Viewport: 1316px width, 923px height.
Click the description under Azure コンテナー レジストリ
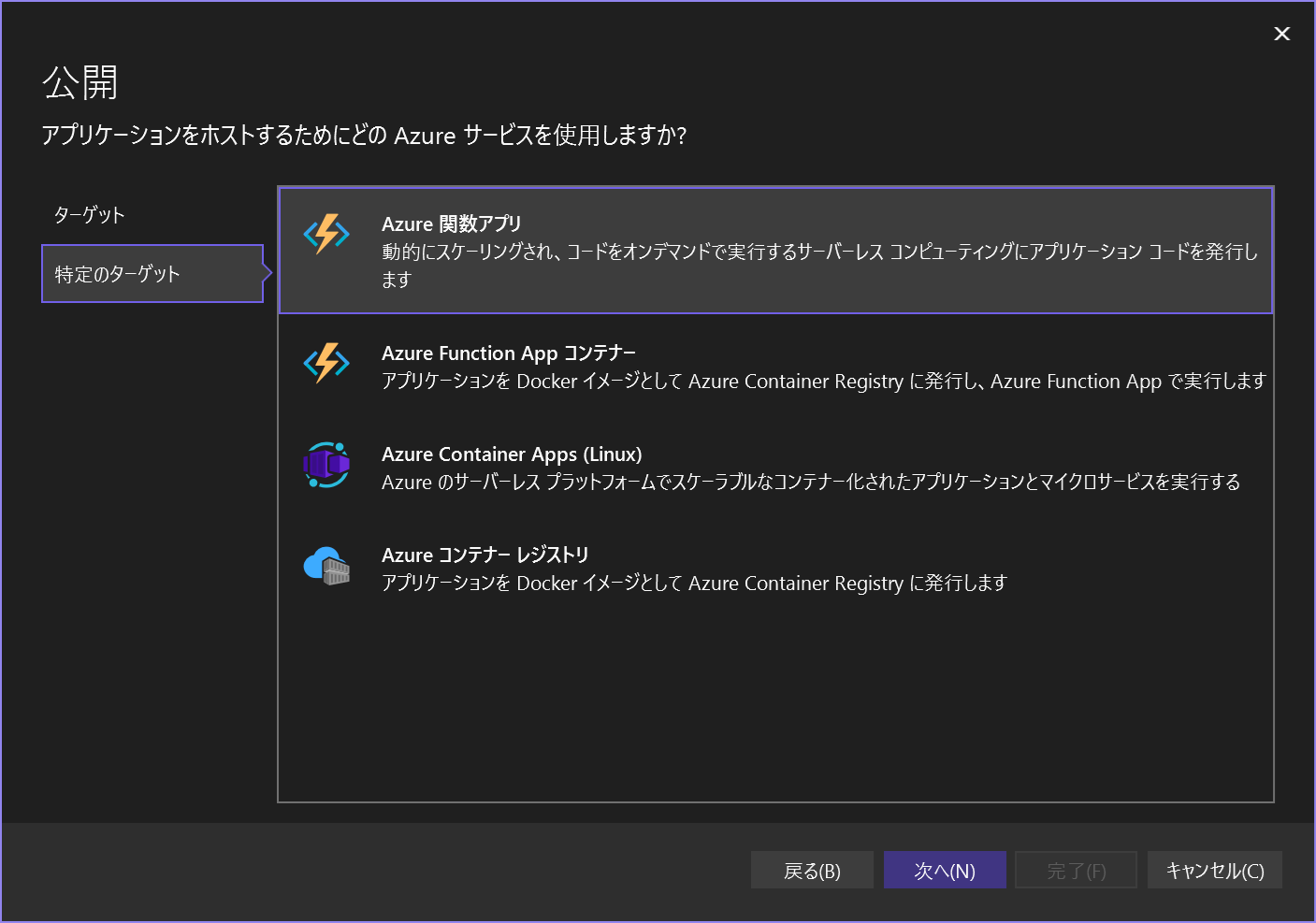pos(694,584)
